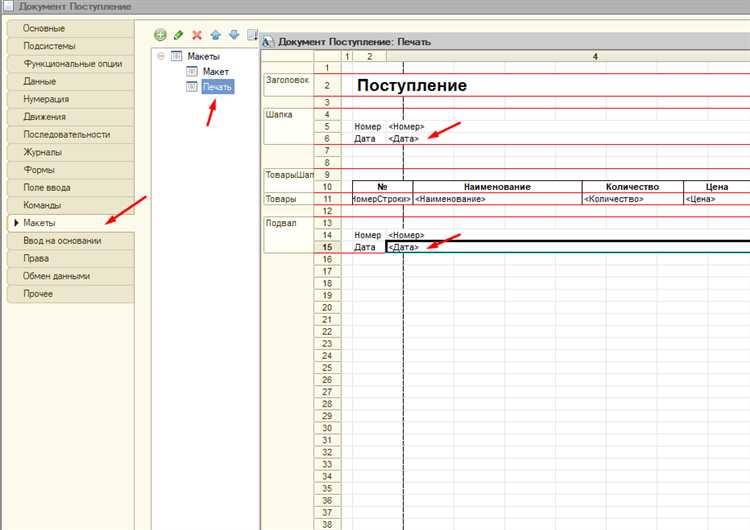Open the Движения tab
750x530 pixels.
point(71,117)
